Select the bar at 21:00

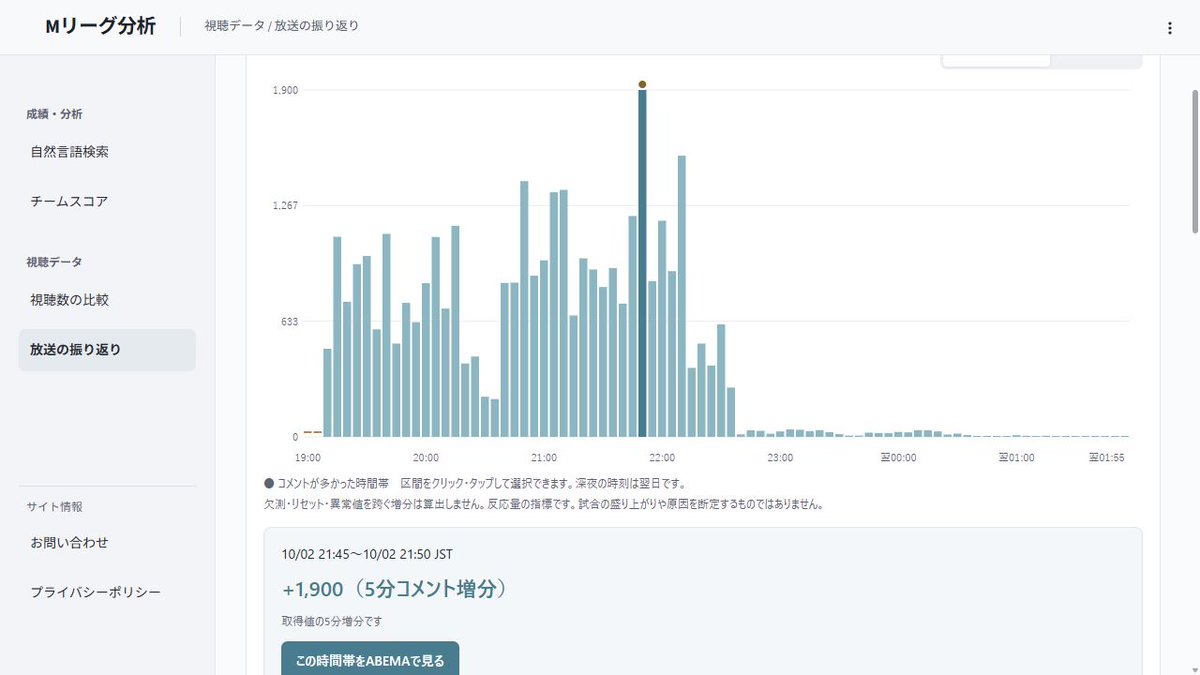click(x=544, y=349)
